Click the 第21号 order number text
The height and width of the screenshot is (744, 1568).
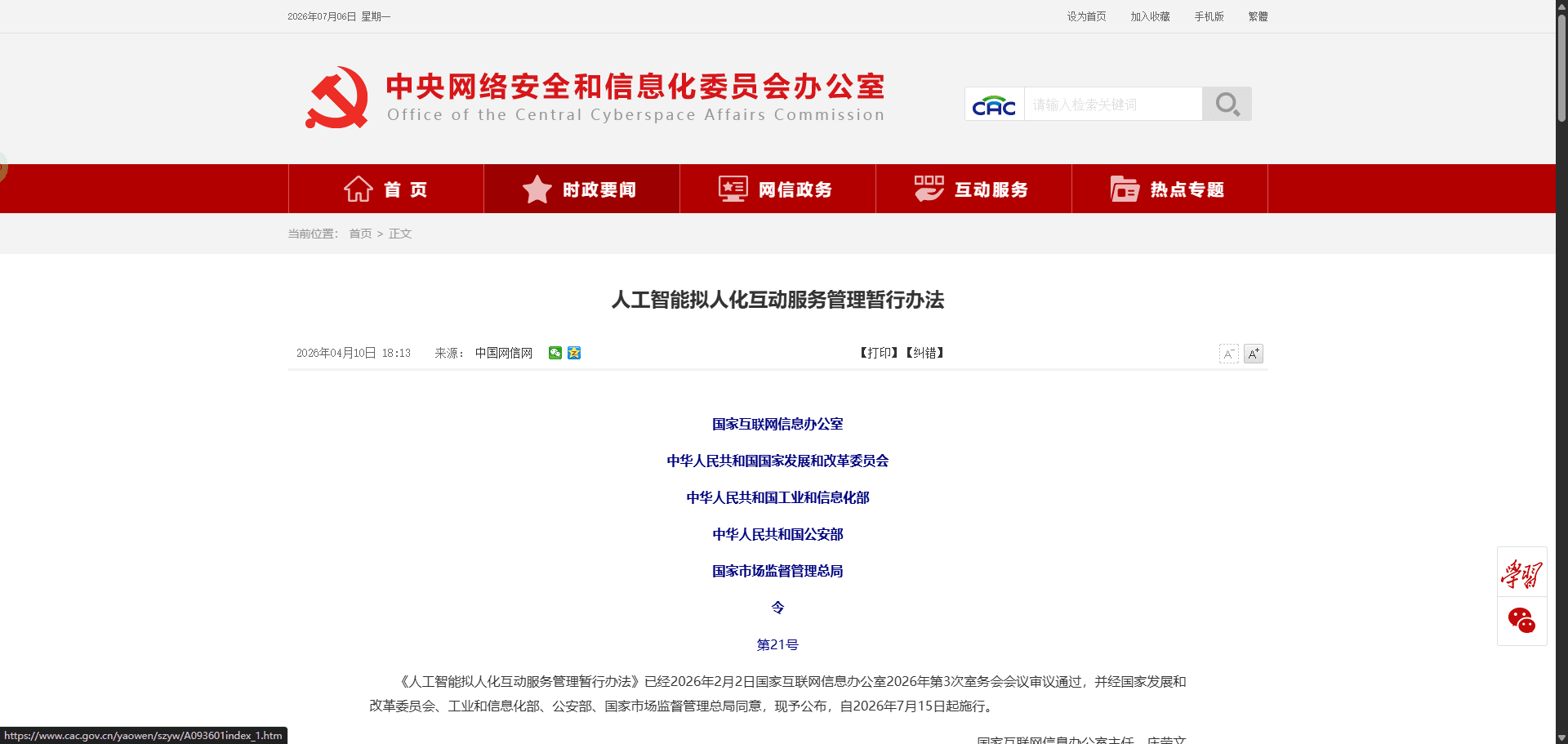tap(777, 644)
